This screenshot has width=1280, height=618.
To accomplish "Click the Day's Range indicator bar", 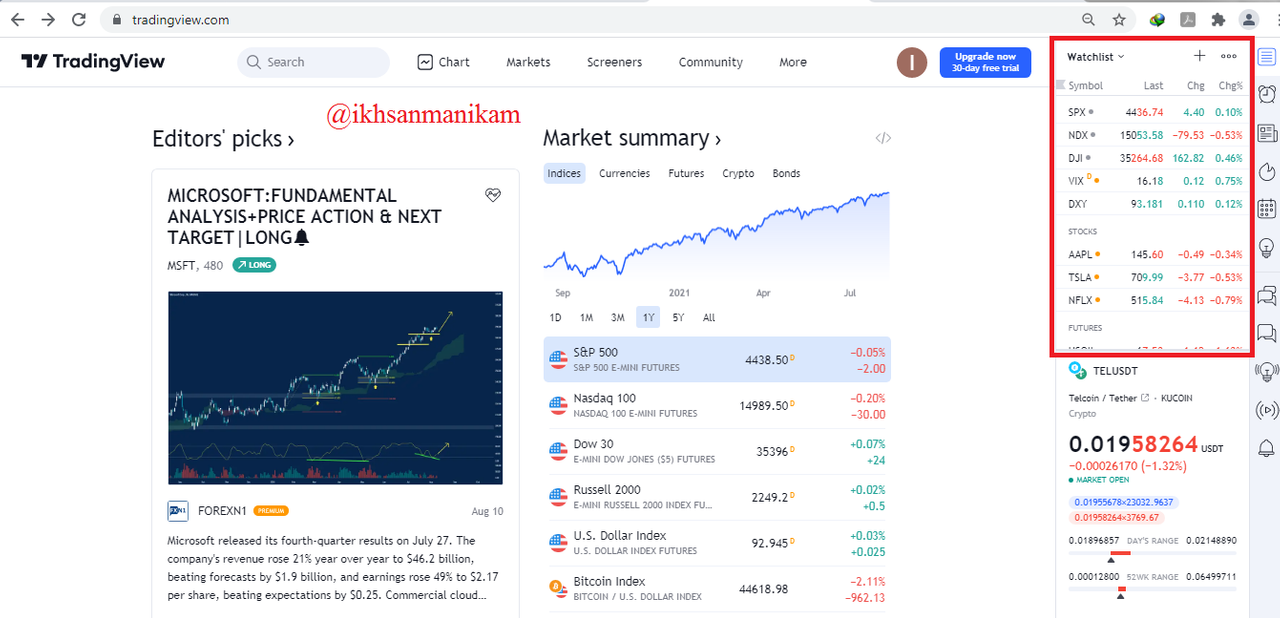I will click(1153, 553).
